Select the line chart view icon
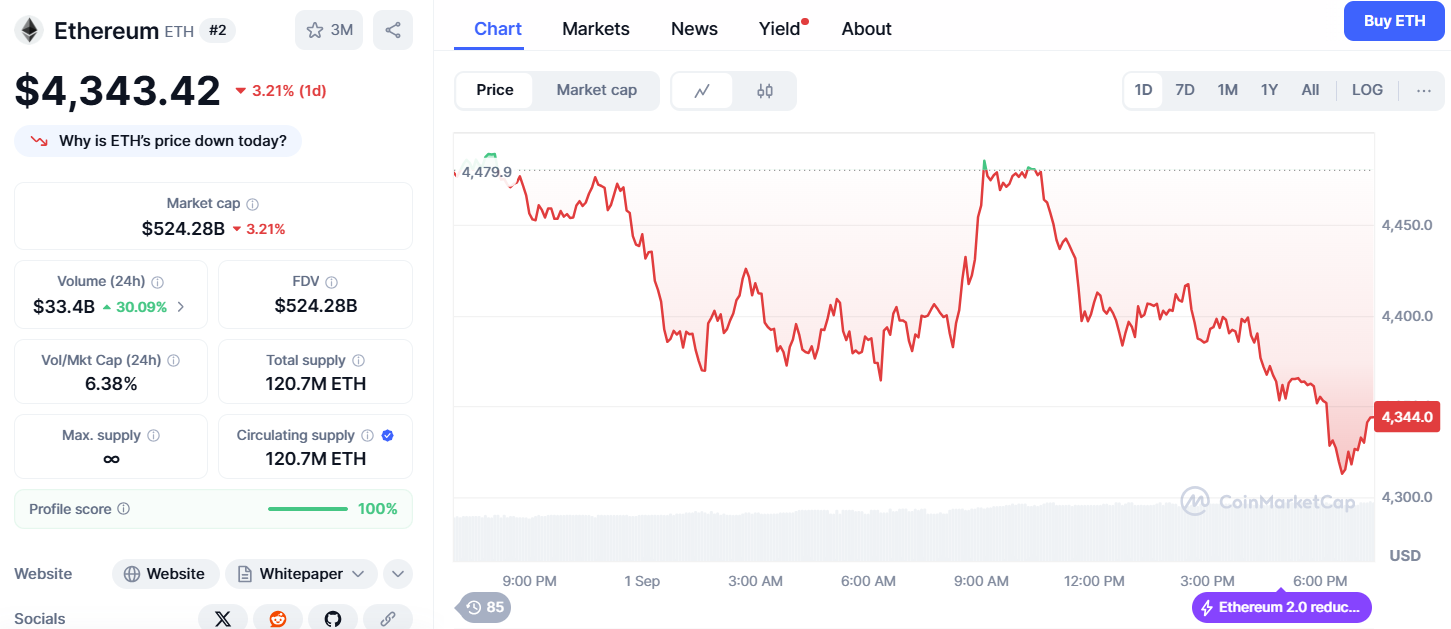The height and width of the screenshot is (629, 1451). point(703,90)
